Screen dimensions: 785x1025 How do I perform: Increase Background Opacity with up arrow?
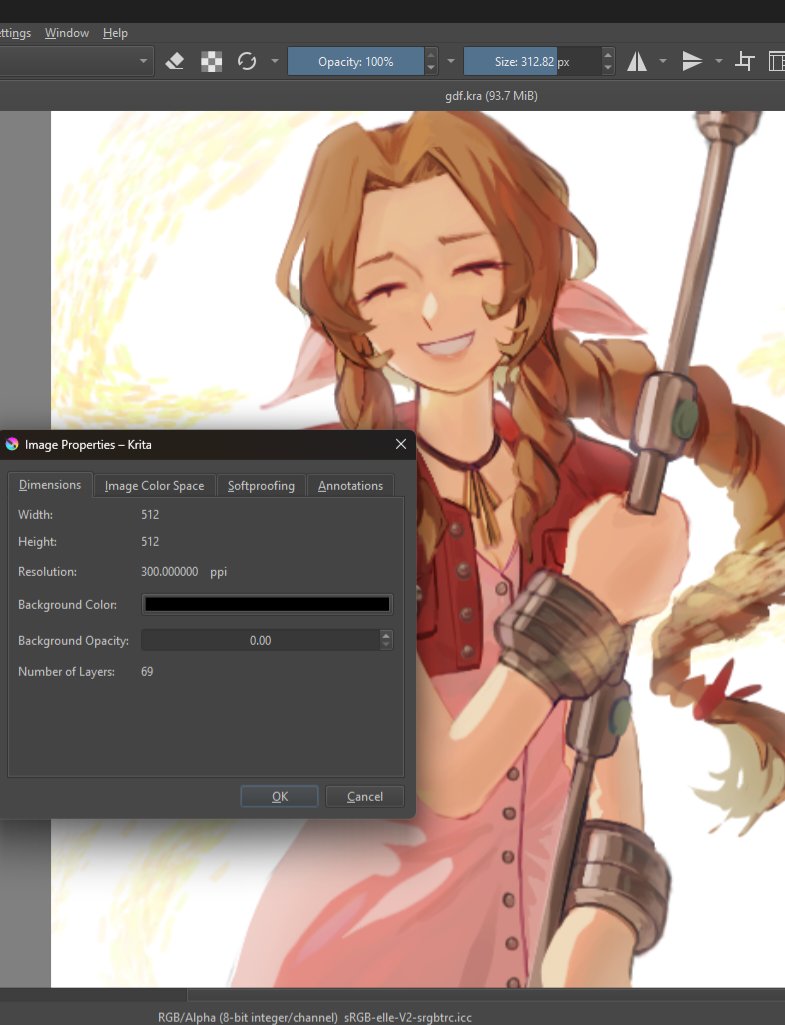(x=386, y=635)
